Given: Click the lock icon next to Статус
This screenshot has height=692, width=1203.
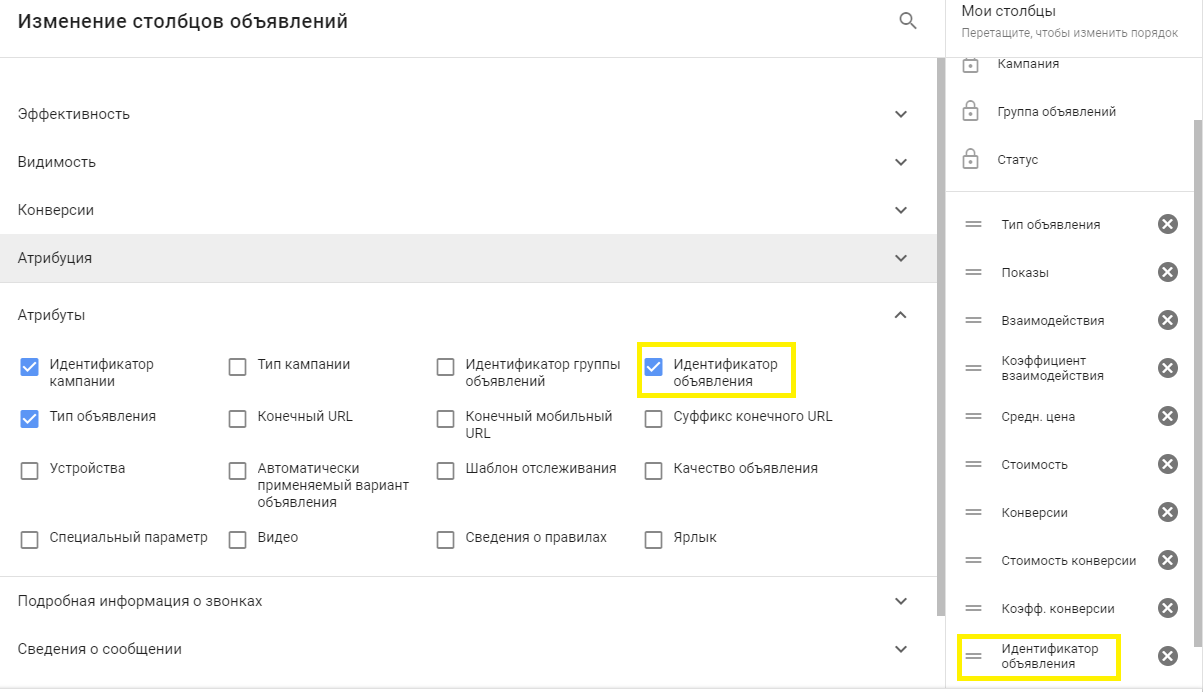Looking at the screenshot, I should click(970, 160).
